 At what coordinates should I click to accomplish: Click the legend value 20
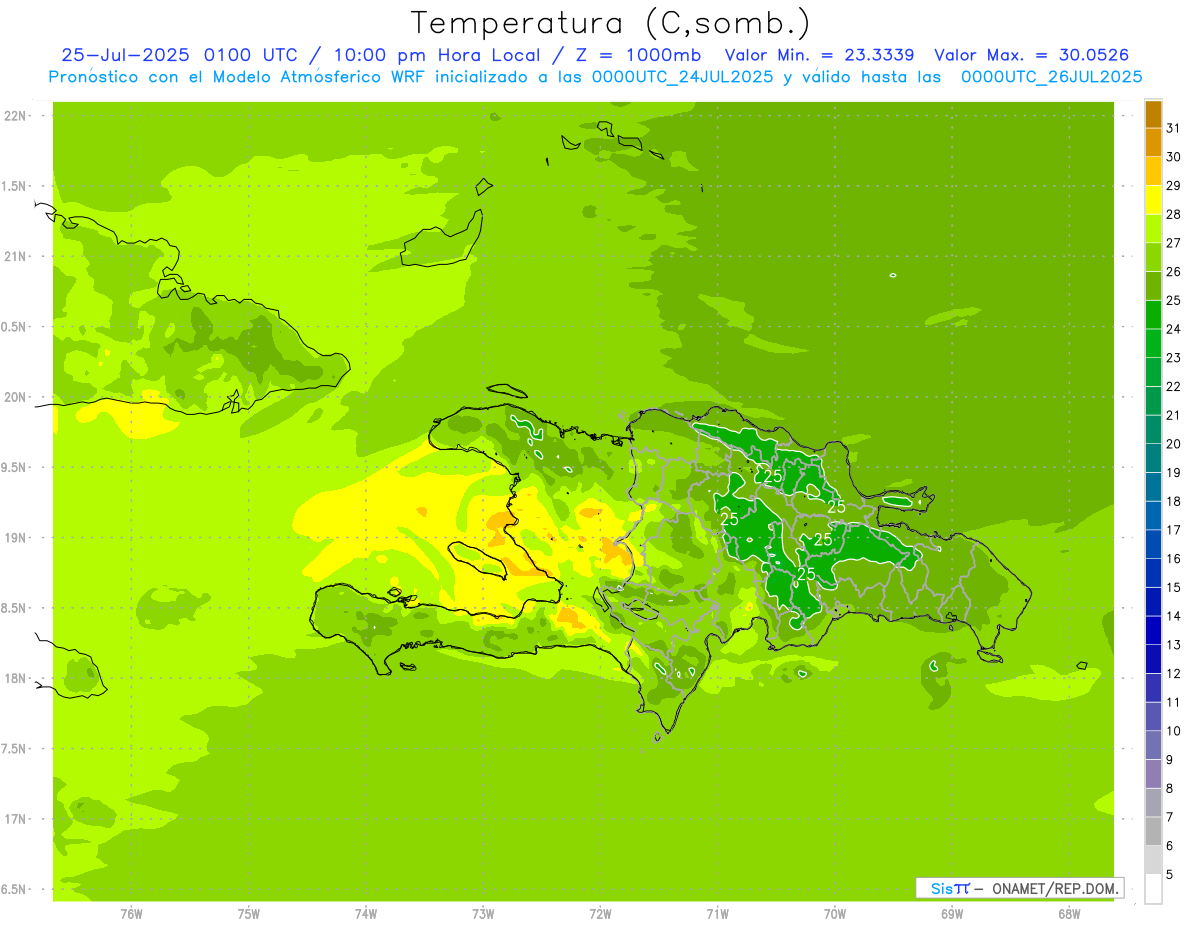click(1173, 444)
